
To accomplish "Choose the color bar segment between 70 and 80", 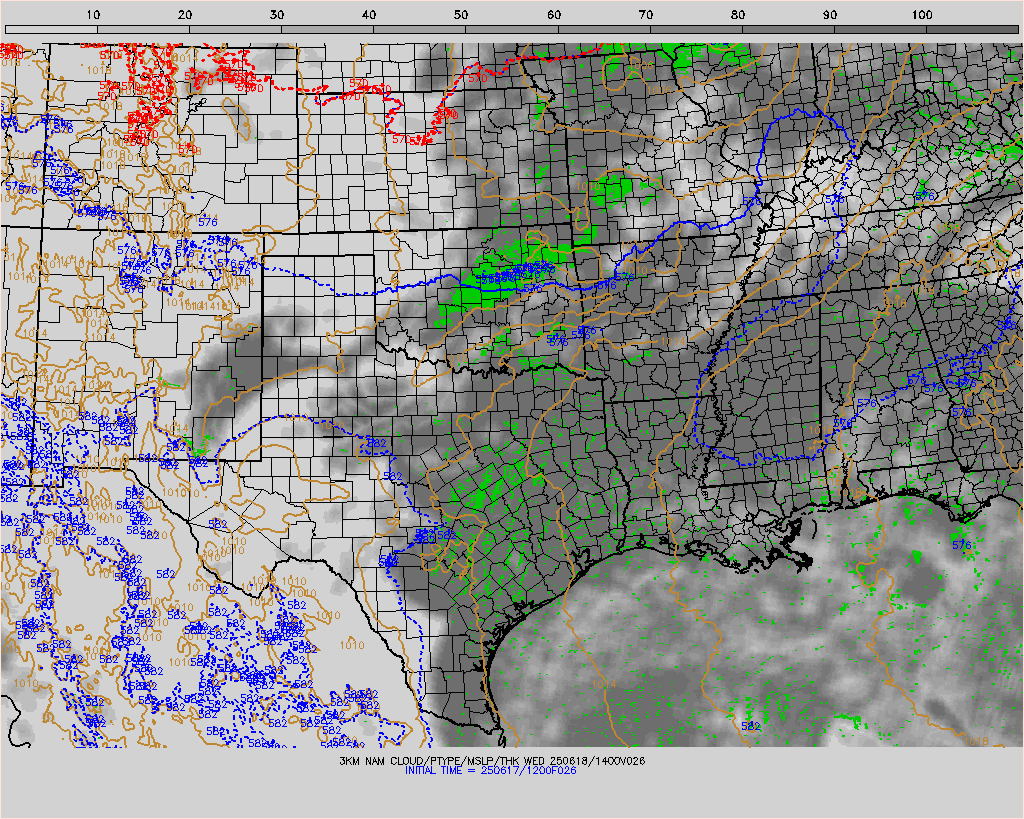I will tap(696, 29).
